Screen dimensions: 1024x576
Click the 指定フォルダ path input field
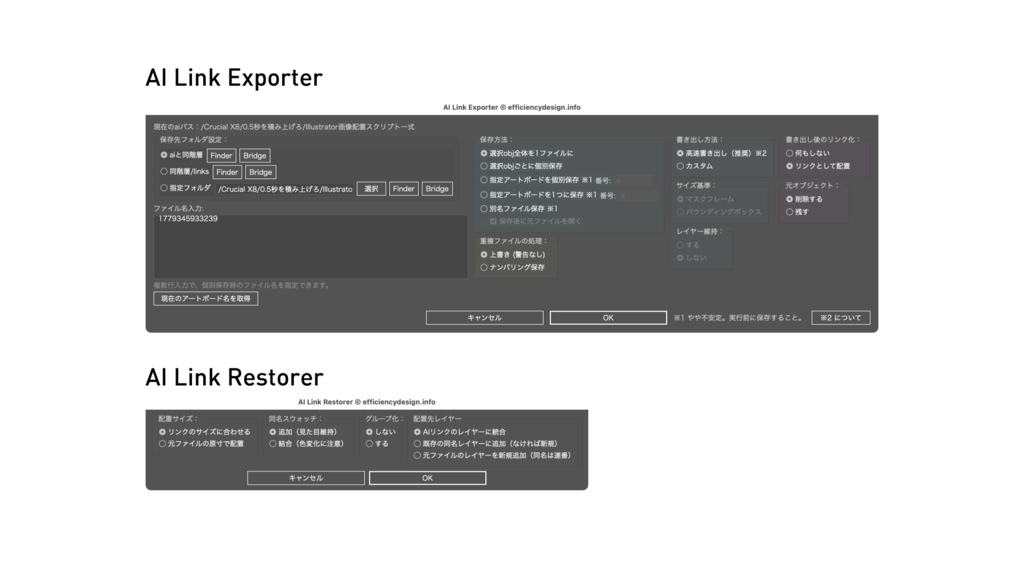[285, 189]
